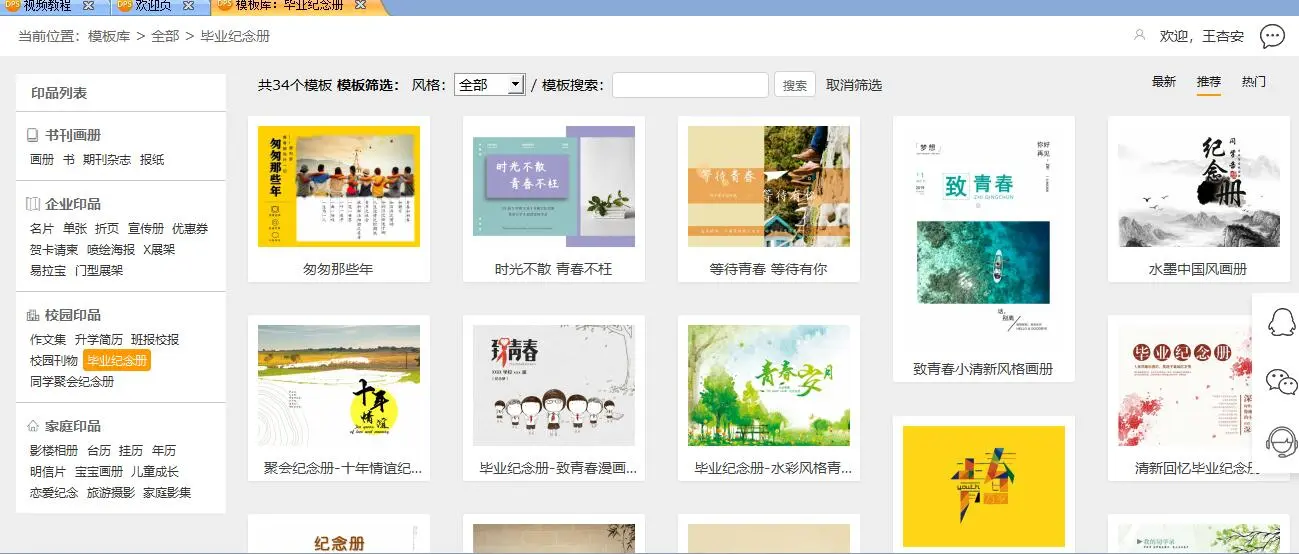Select 班报校报 category

[x=155, y=340]
